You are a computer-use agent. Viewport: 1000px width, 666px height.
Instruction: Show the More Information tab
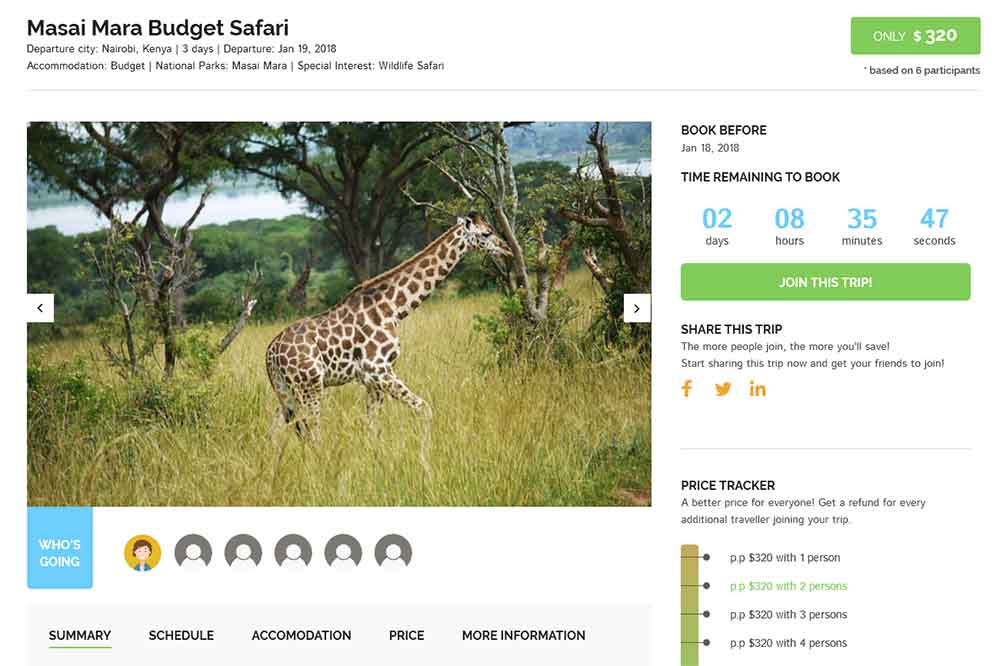[523, 635]
